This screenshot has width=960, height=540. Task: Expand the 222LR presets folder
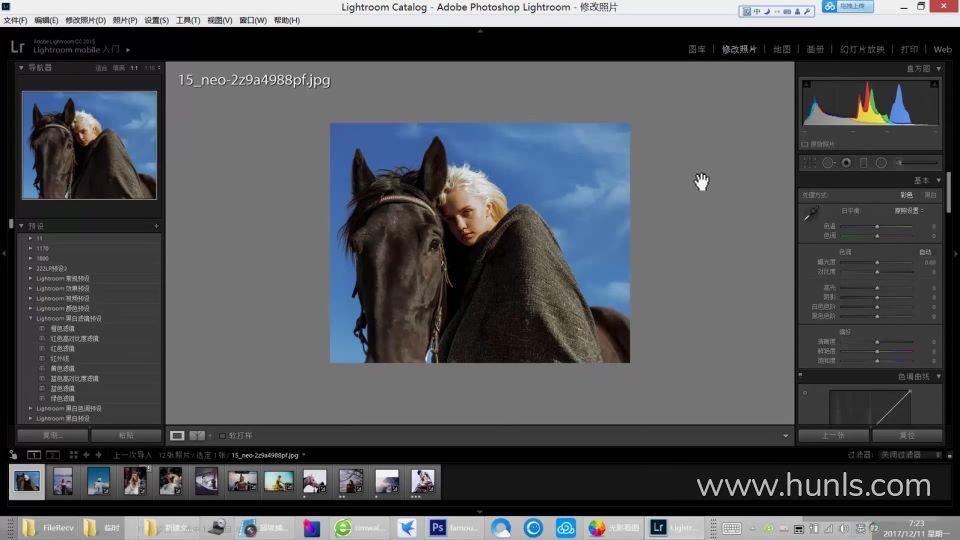[x=31, y=268]
